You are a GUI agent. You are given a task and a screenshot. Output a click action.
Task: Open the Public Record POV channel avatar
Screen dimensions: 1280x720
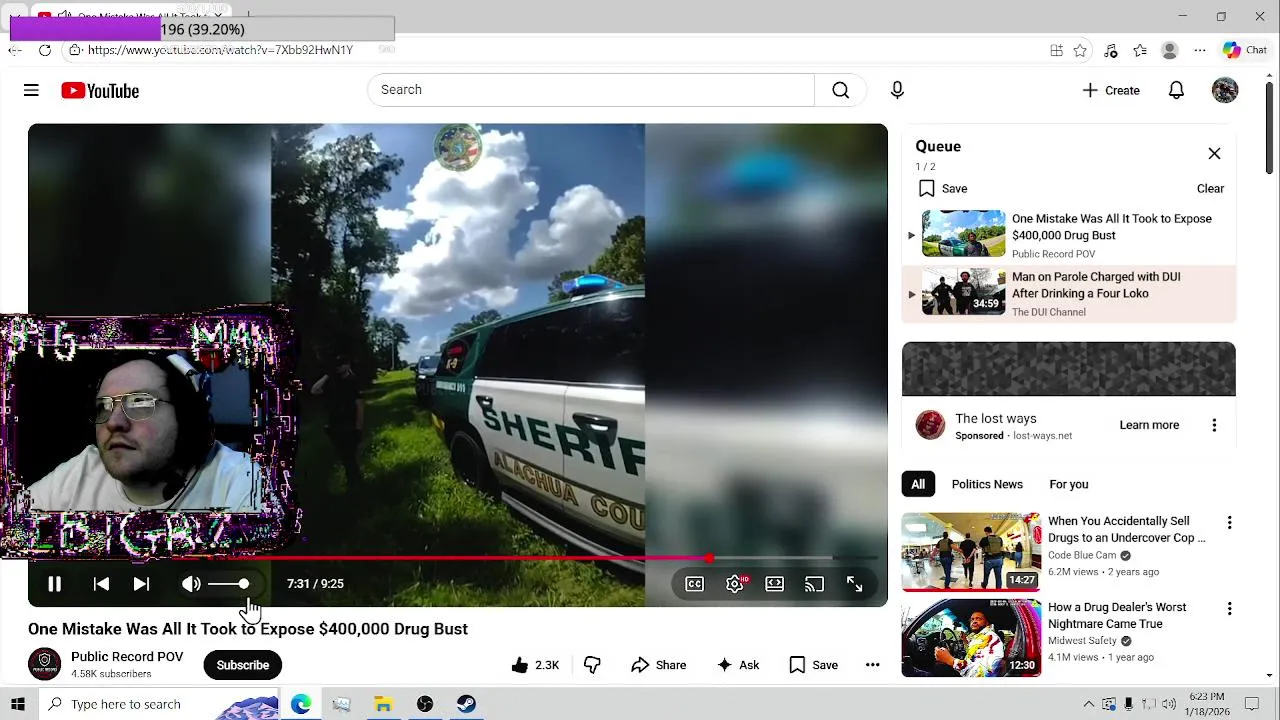coord(44,665)
